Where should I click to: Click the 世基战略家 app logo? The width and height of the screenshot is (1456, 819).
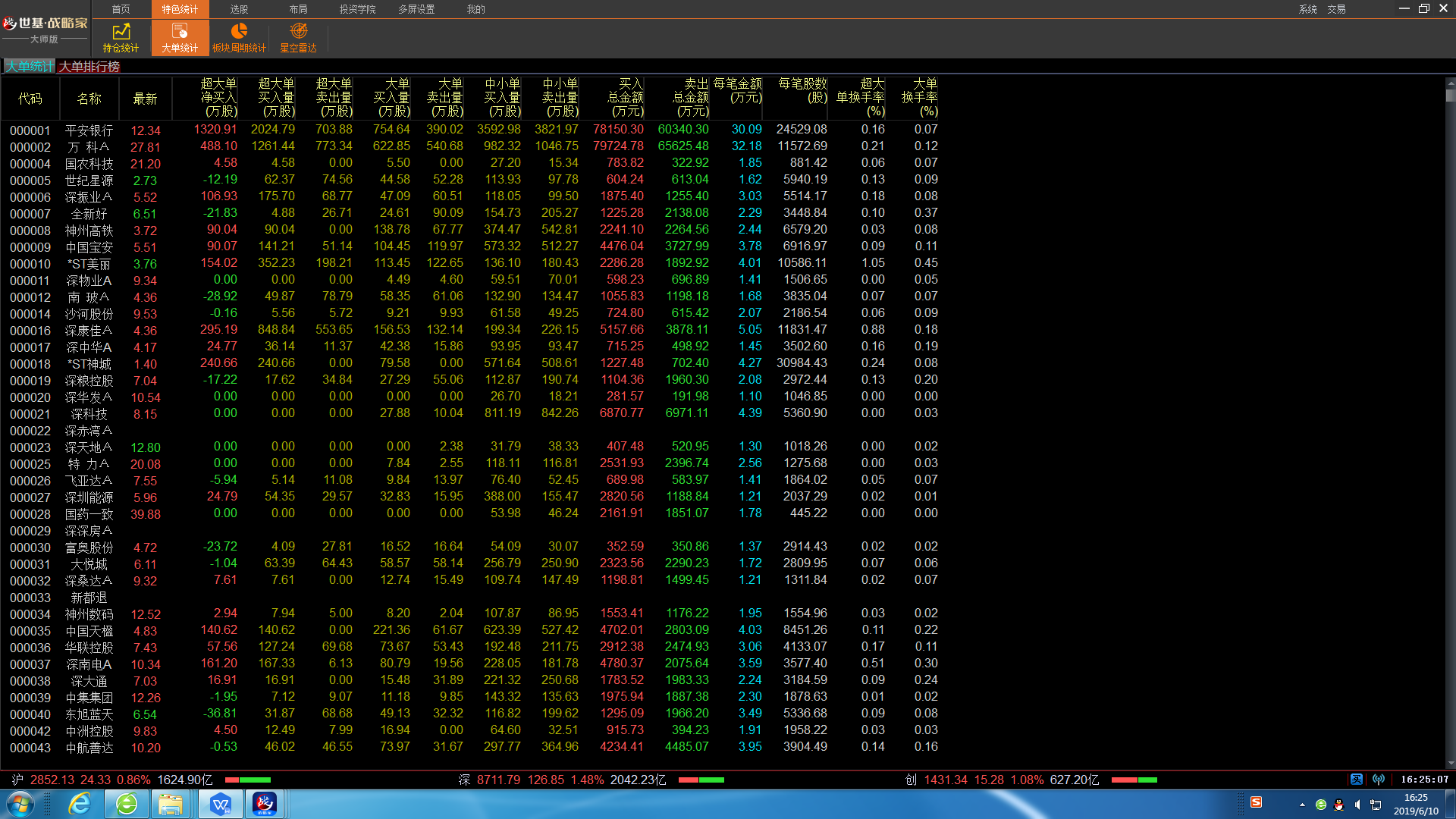pyautogui.click(x=45, y=29)
